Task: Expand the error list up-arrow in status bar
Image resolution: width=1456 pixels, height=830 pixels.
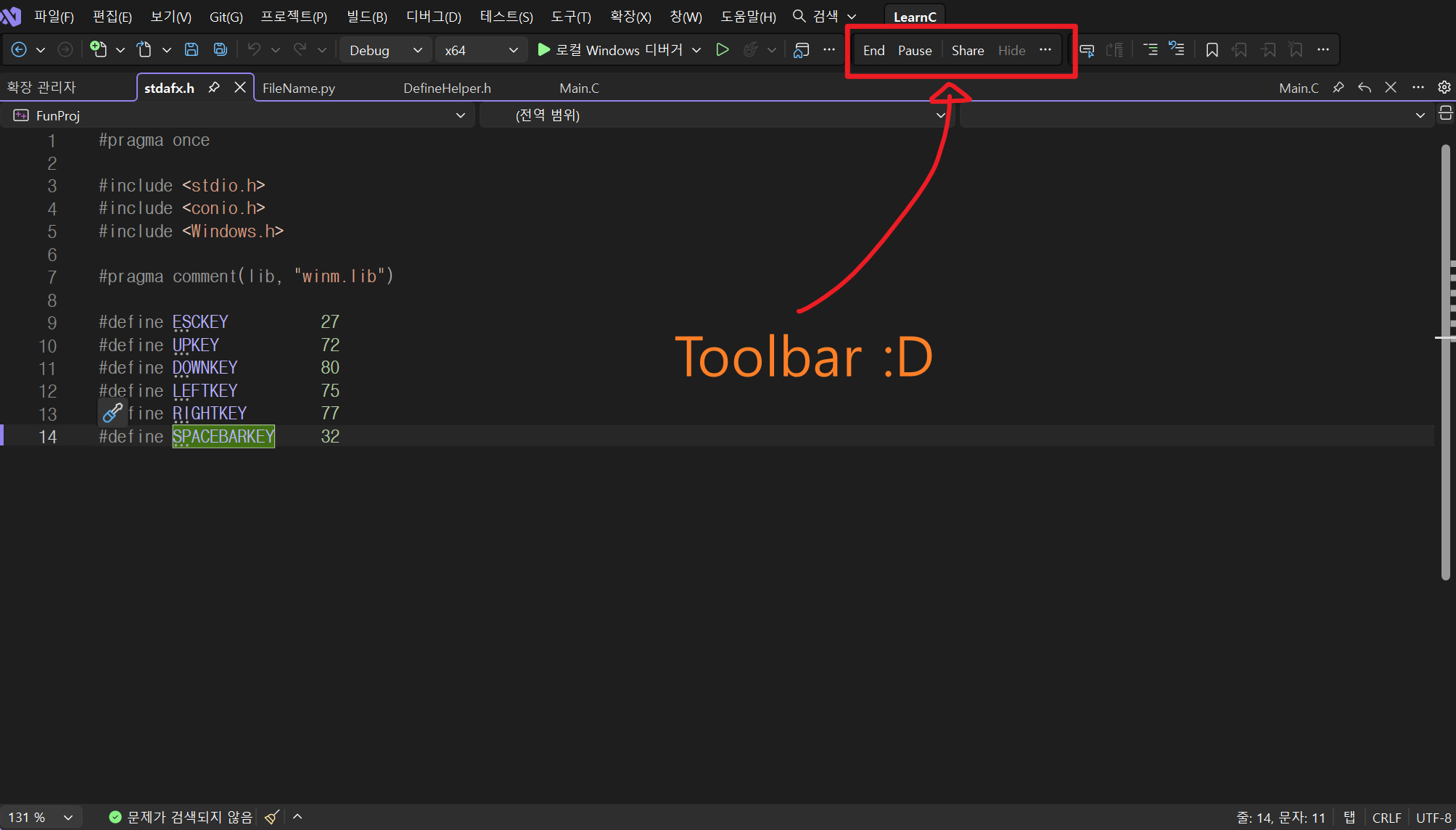Action: pos(297,817)
